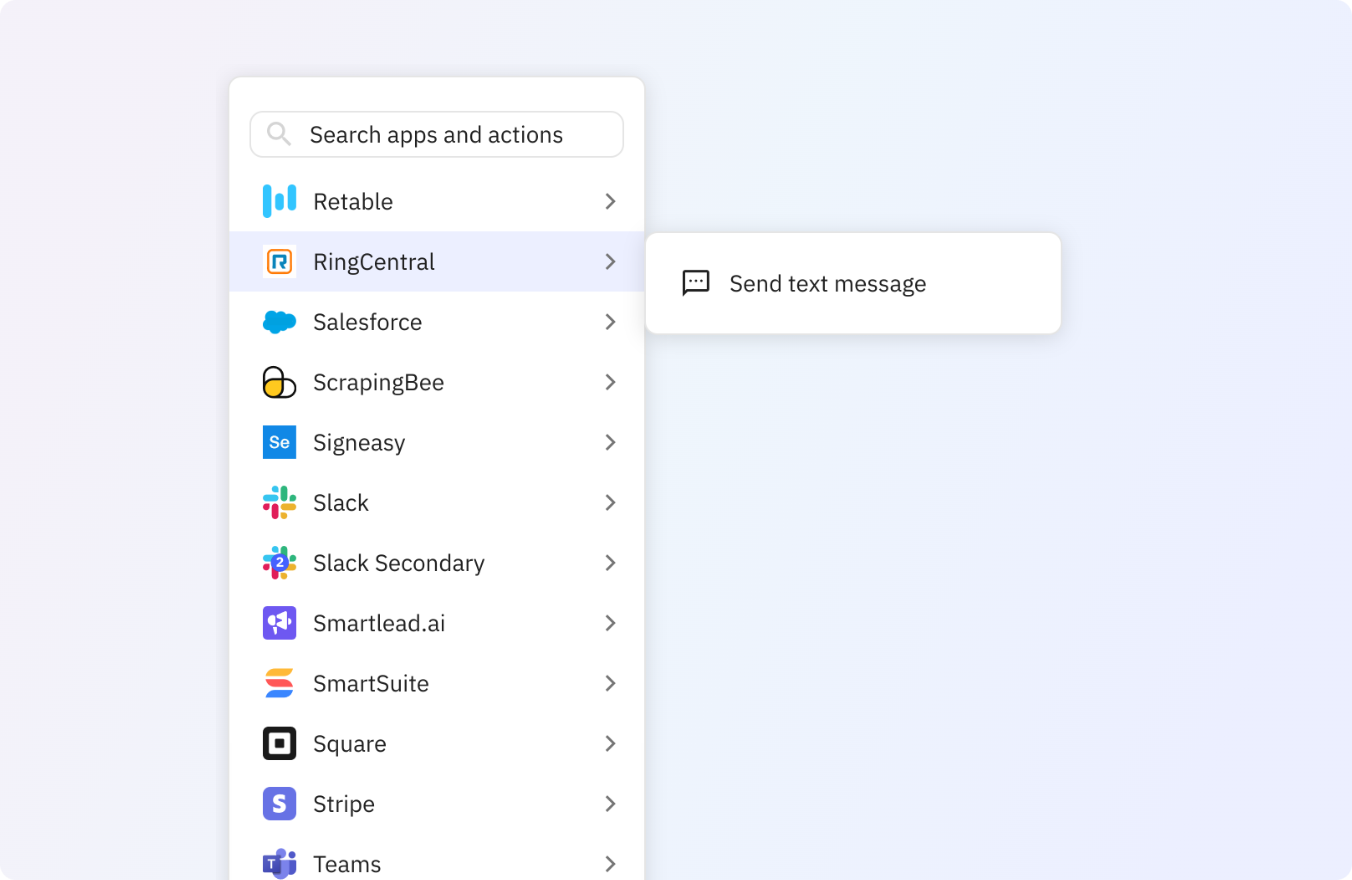Viewport: 1352px width, 880px height.
Task: Select the ScrapingBee label text
Action: [378, 382]
